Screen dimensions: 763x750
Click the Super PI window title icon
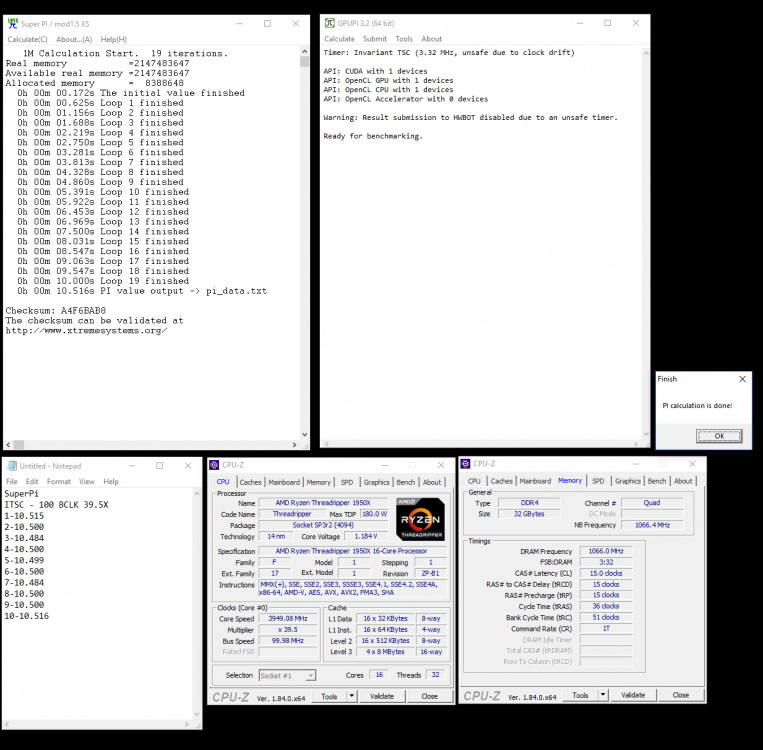[13, 23]
